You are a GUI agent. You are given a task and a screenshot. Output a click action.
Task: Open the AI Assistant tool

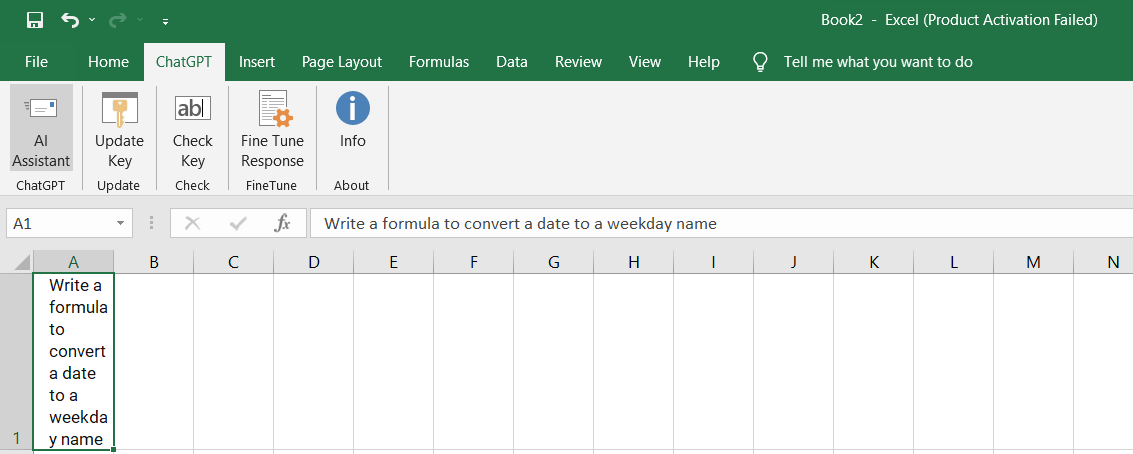click(41, 128)
